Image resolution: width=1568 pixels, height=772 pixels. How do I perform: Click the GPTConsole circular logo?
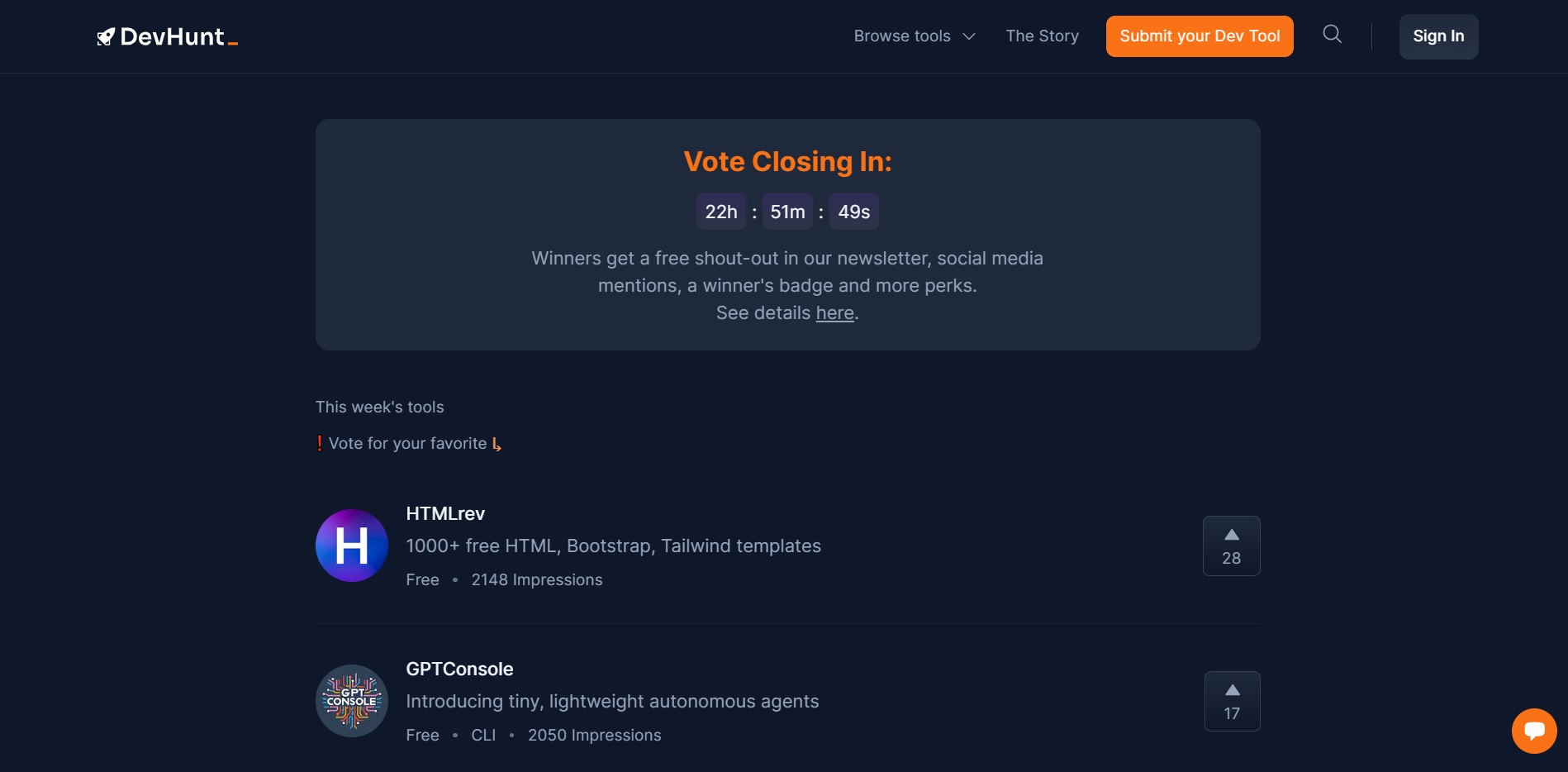(352, 701)
